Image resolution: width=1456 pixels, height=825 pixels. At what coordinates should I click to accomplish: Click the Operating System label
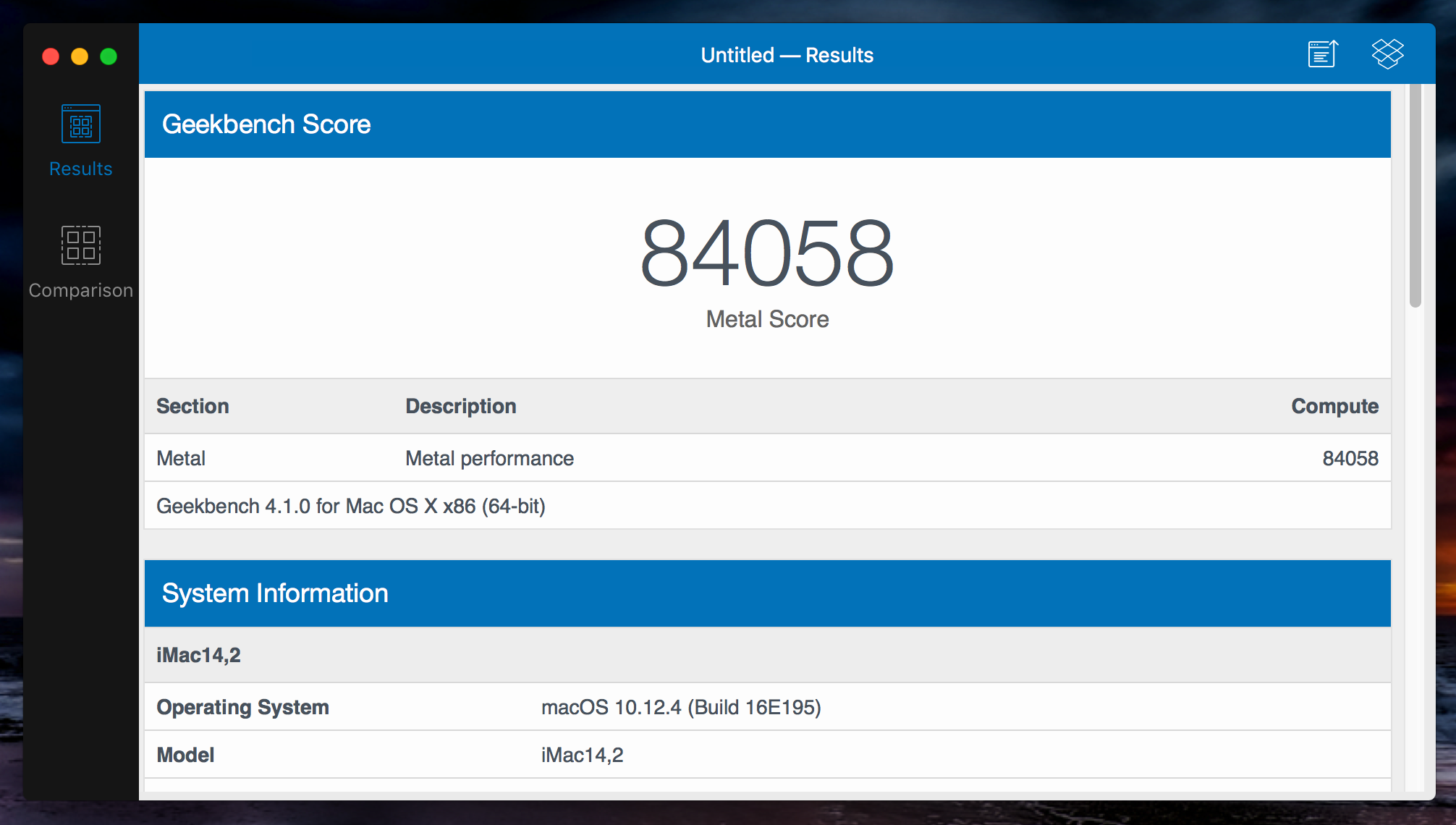click(x=242, y=707)
